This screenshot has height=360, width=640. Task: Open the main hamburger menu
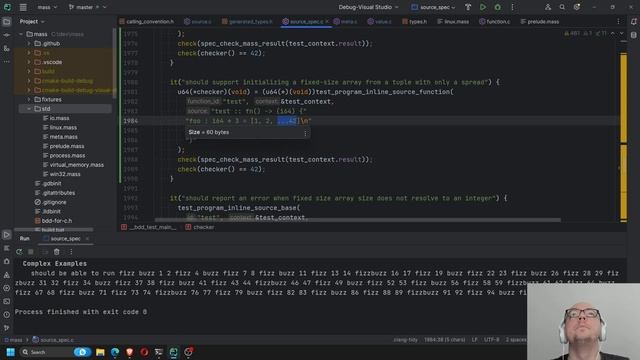pos(23,7)
